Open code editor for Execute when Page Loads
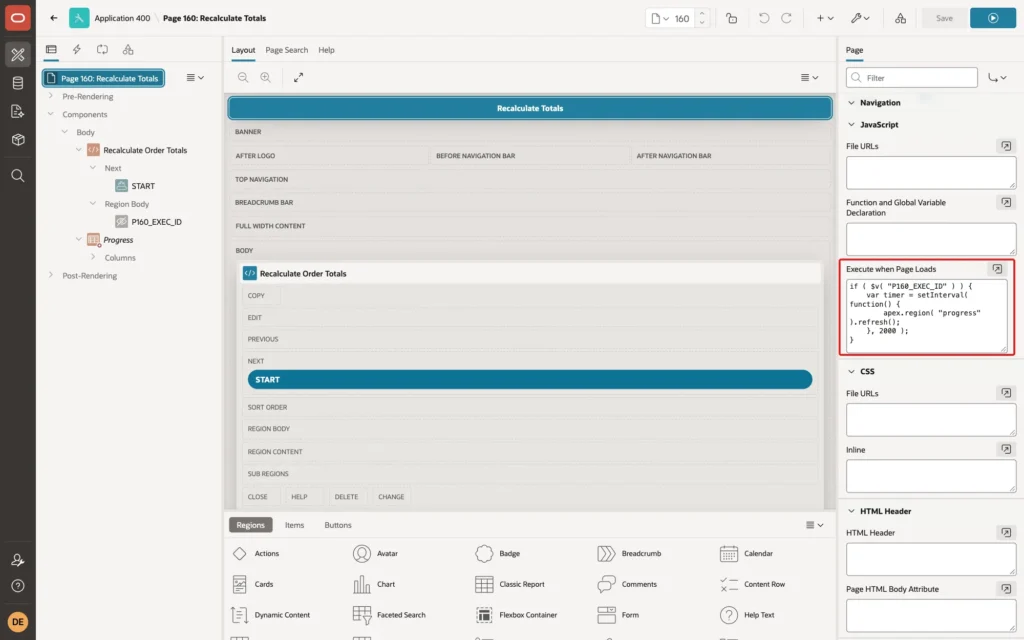 point(997,269)
